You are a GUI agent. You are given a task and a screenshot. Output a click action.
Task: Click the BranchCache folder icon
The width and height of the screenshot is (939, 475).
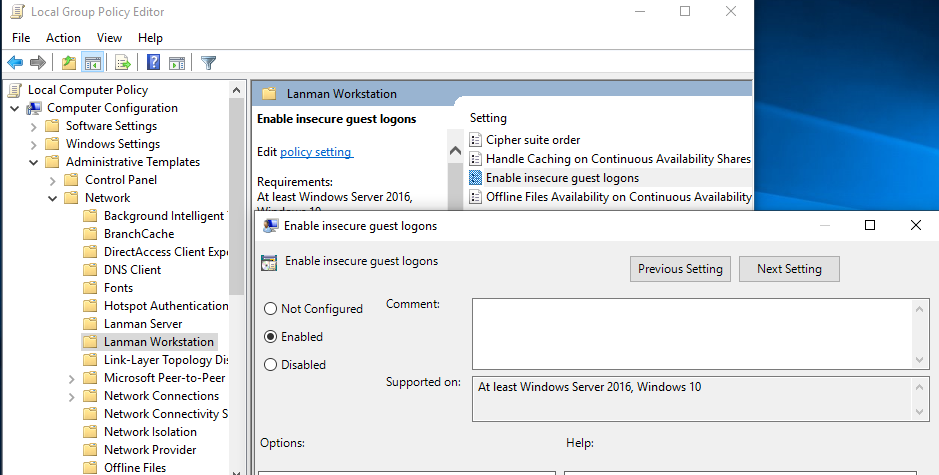coord(90,234)
